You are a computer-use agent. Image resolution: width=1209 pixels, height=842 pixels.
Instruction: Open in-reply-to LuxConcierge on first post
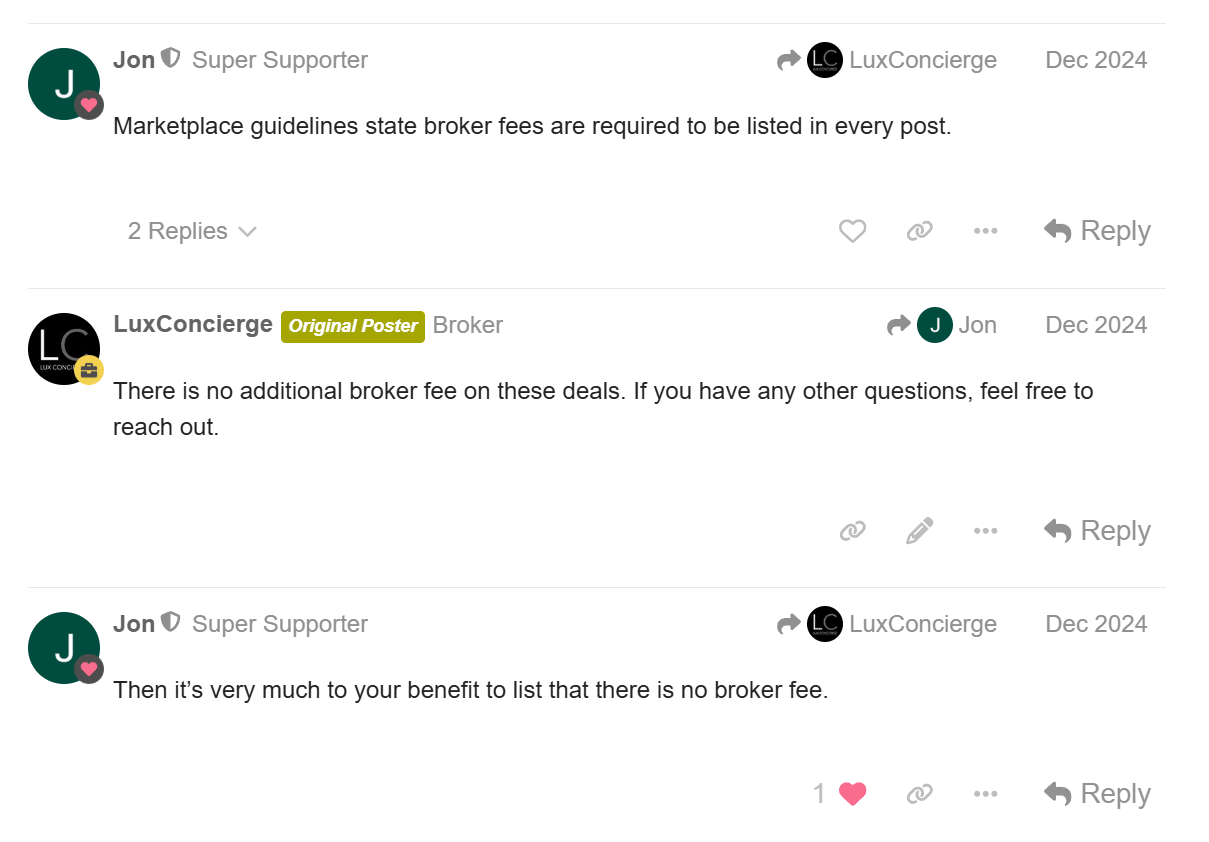pyautogui.click(x=887, y=60)
